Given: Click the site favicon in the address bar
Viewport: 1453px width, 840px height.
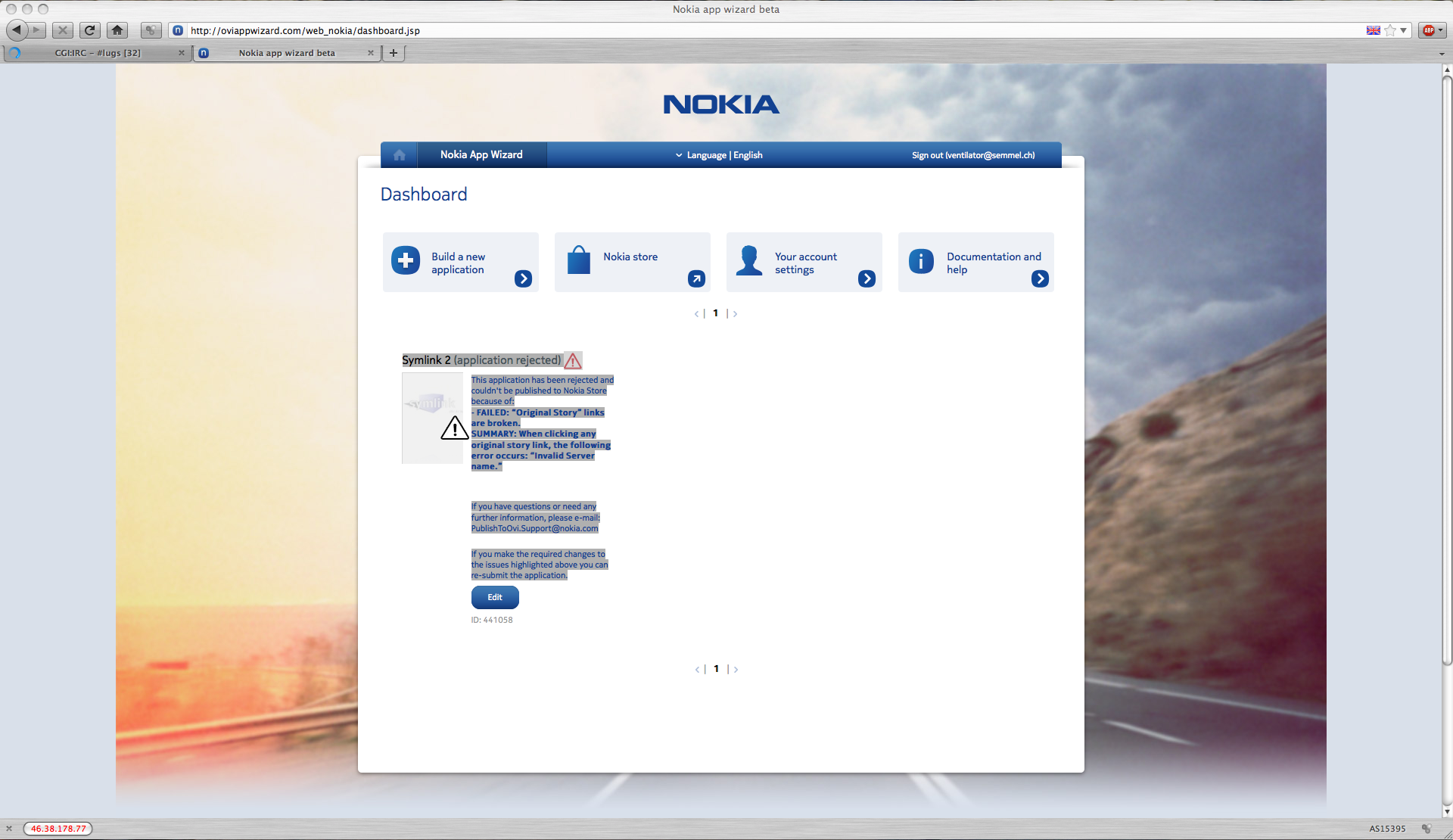Looking at the screenshot, I should 178,30.
